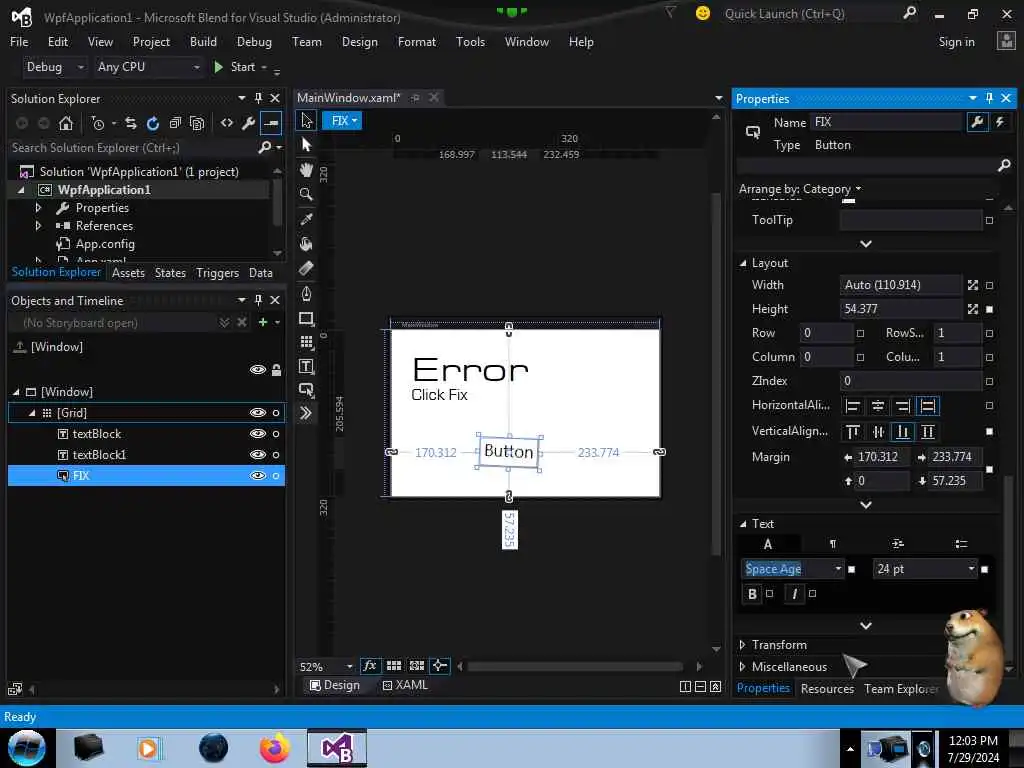Open the Any CPU platform dropdown
Image resolution: width=1024 pixels, height=768 pixels.
pos(148,67)
